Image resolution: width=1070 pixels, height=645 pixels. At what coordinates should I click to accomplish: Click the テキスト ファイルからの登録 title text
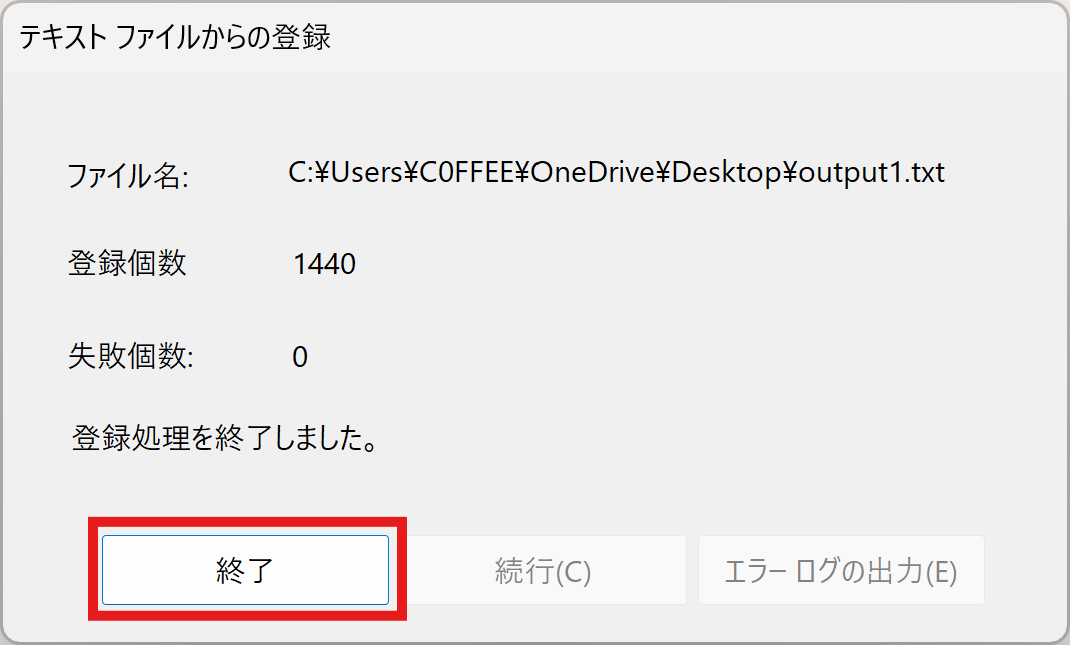[175, 37]
